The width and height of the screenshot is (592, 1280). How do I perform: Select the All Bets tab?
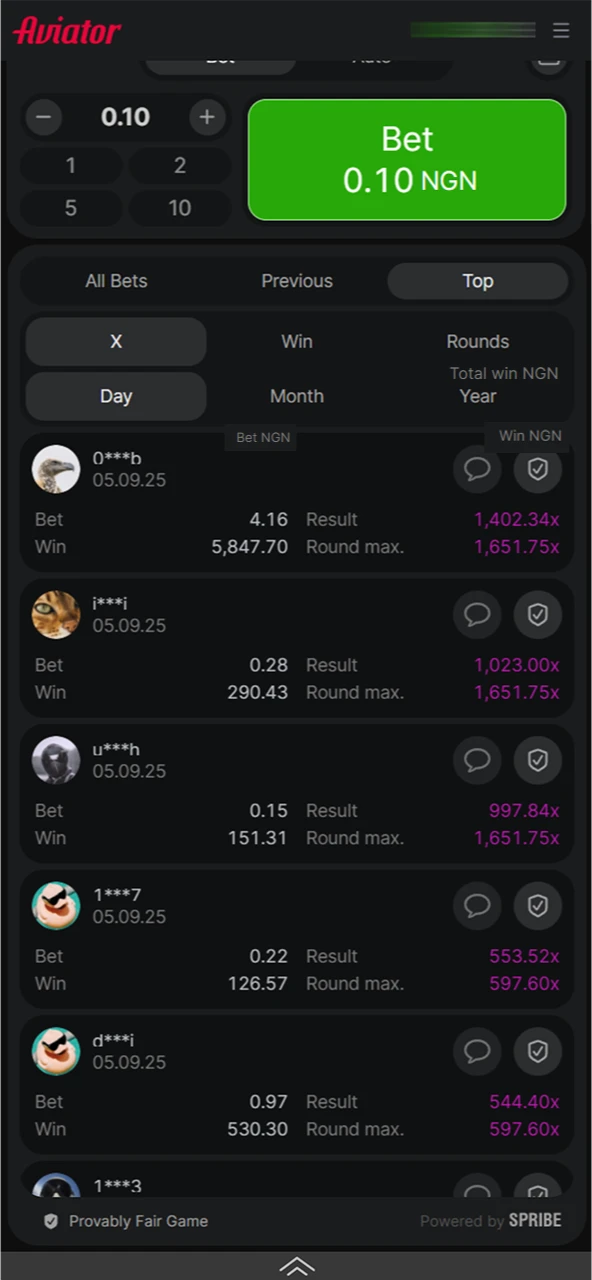pos(116,281)
